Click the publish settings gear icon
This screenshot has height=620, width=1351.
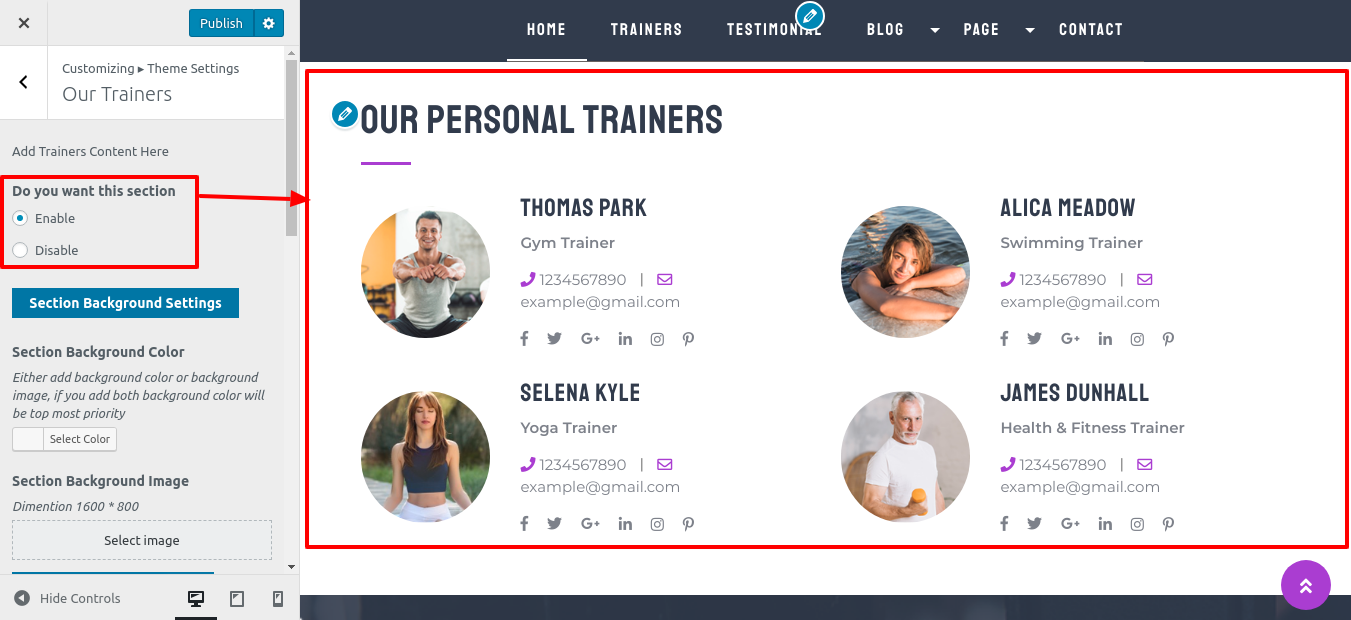[x=269, y=23]
